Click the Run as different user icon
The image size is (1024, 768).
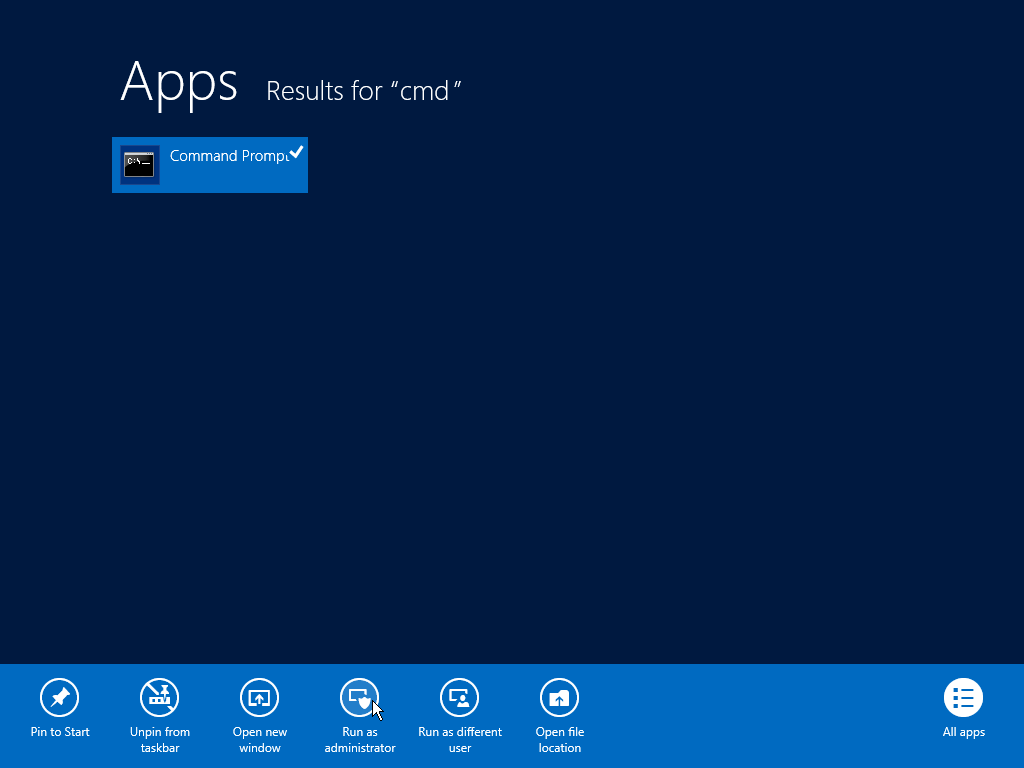[460, 697]
